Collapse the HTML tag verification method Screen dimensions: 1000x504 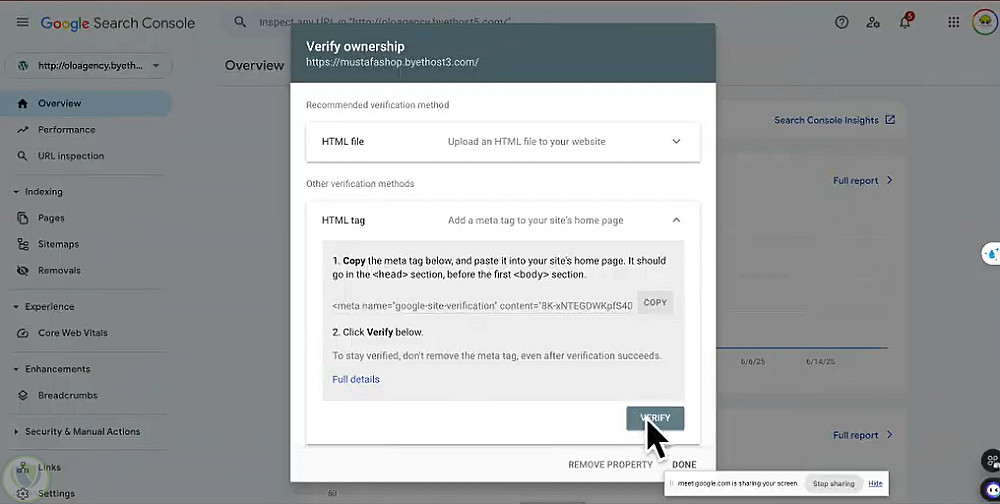(676, 220)
